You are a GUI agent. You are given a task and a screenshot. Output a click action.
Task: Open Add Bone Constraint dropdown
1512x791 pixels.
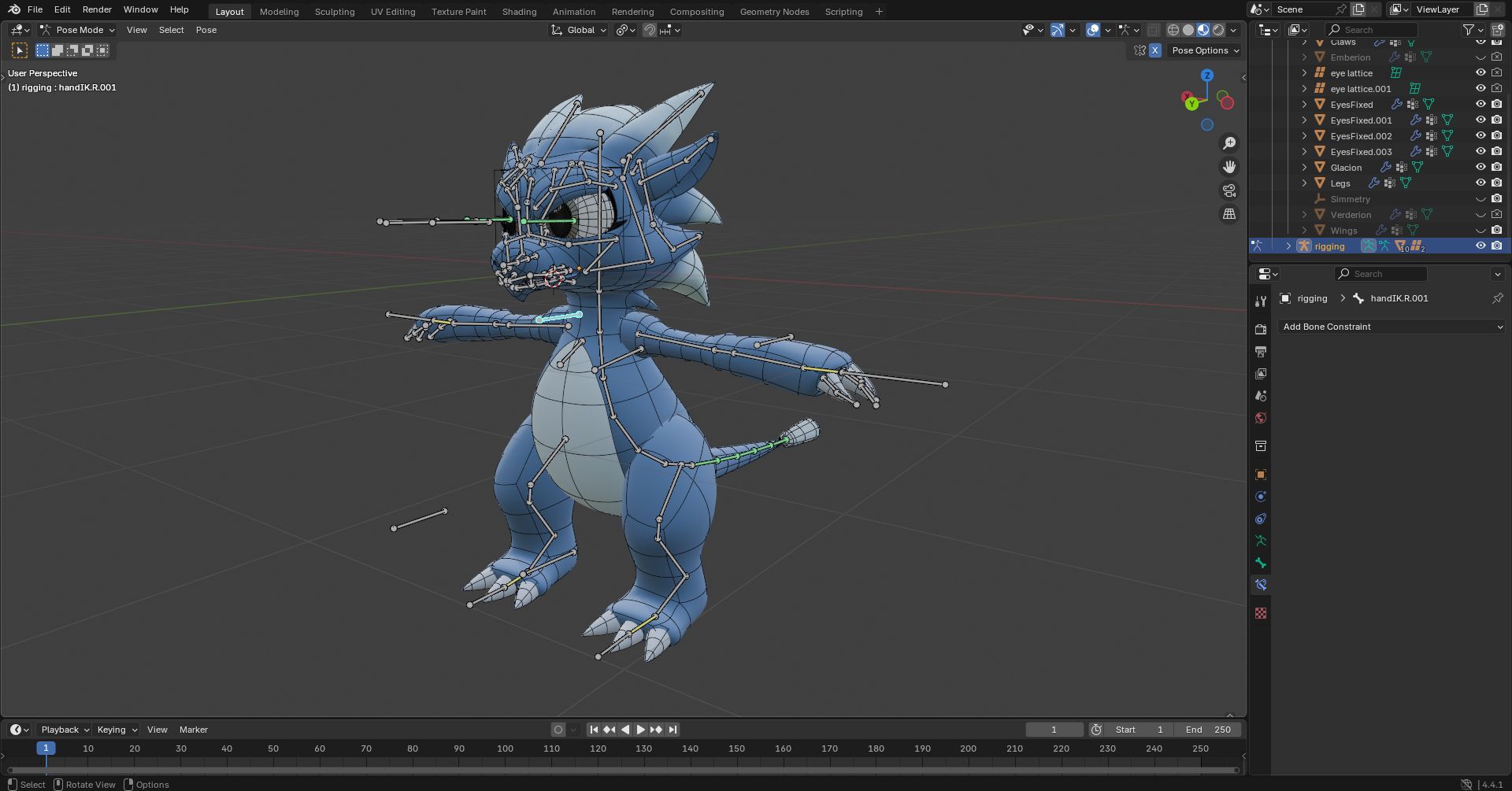[x=1391, y=327]
